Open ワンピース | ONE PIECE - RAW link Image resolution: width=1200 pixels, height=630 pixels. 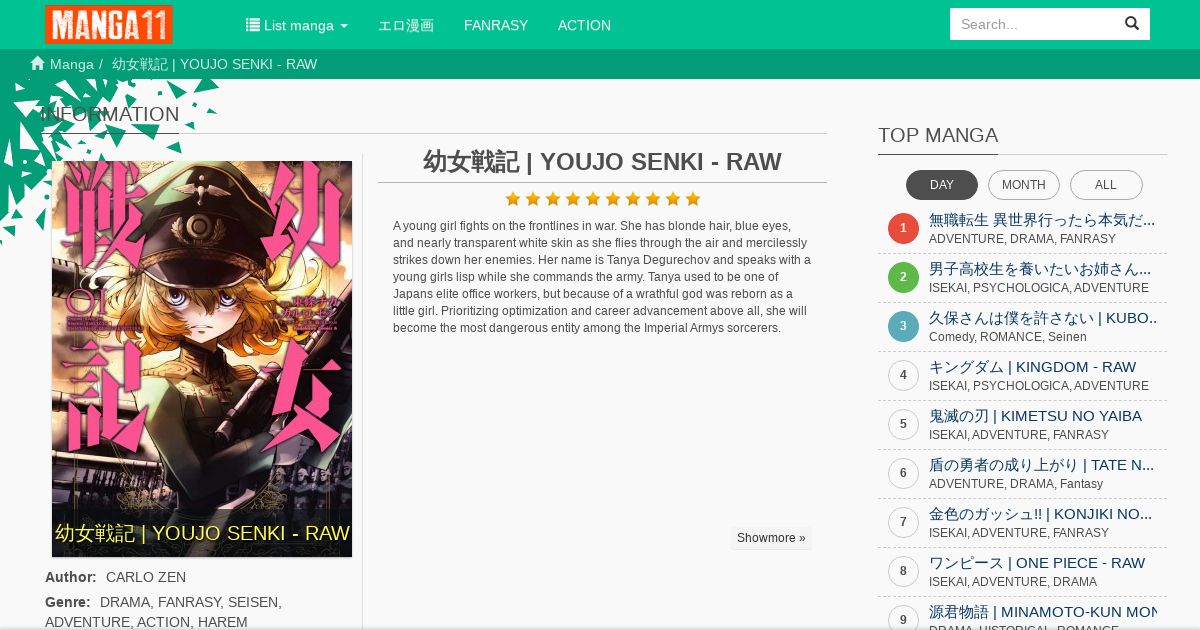coord(1037,563)
